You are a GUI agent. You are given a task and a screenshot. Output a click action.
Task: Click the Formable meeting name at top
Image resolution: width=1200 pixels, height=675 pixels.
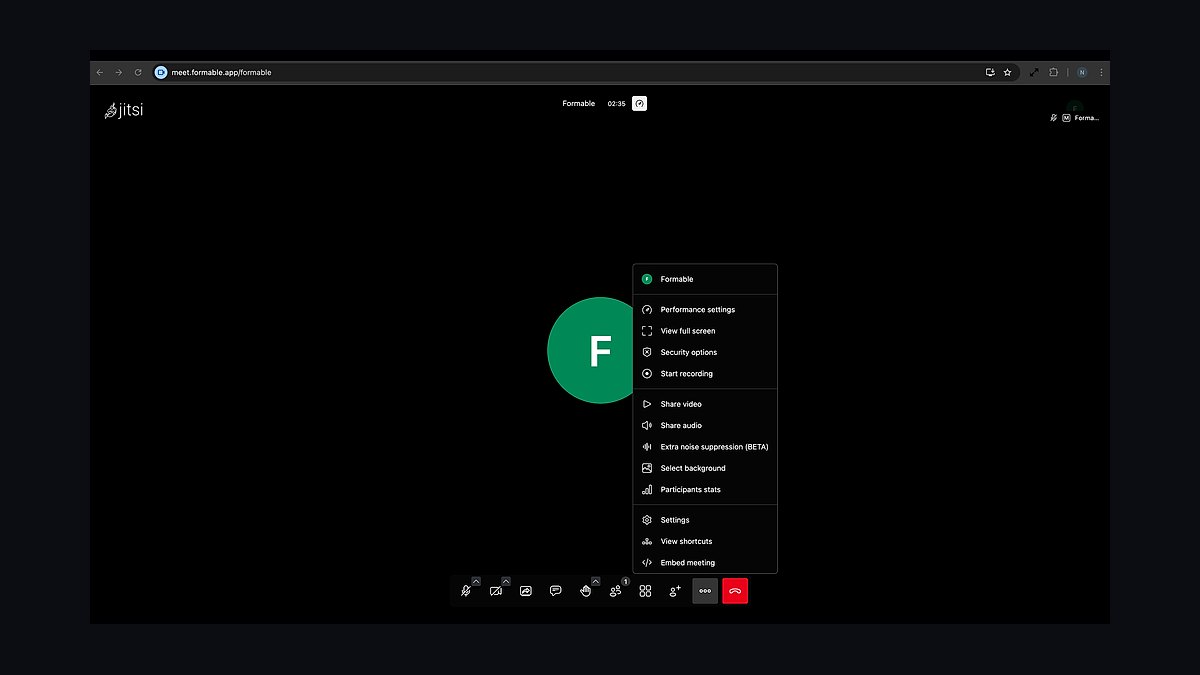click(578, 104)
